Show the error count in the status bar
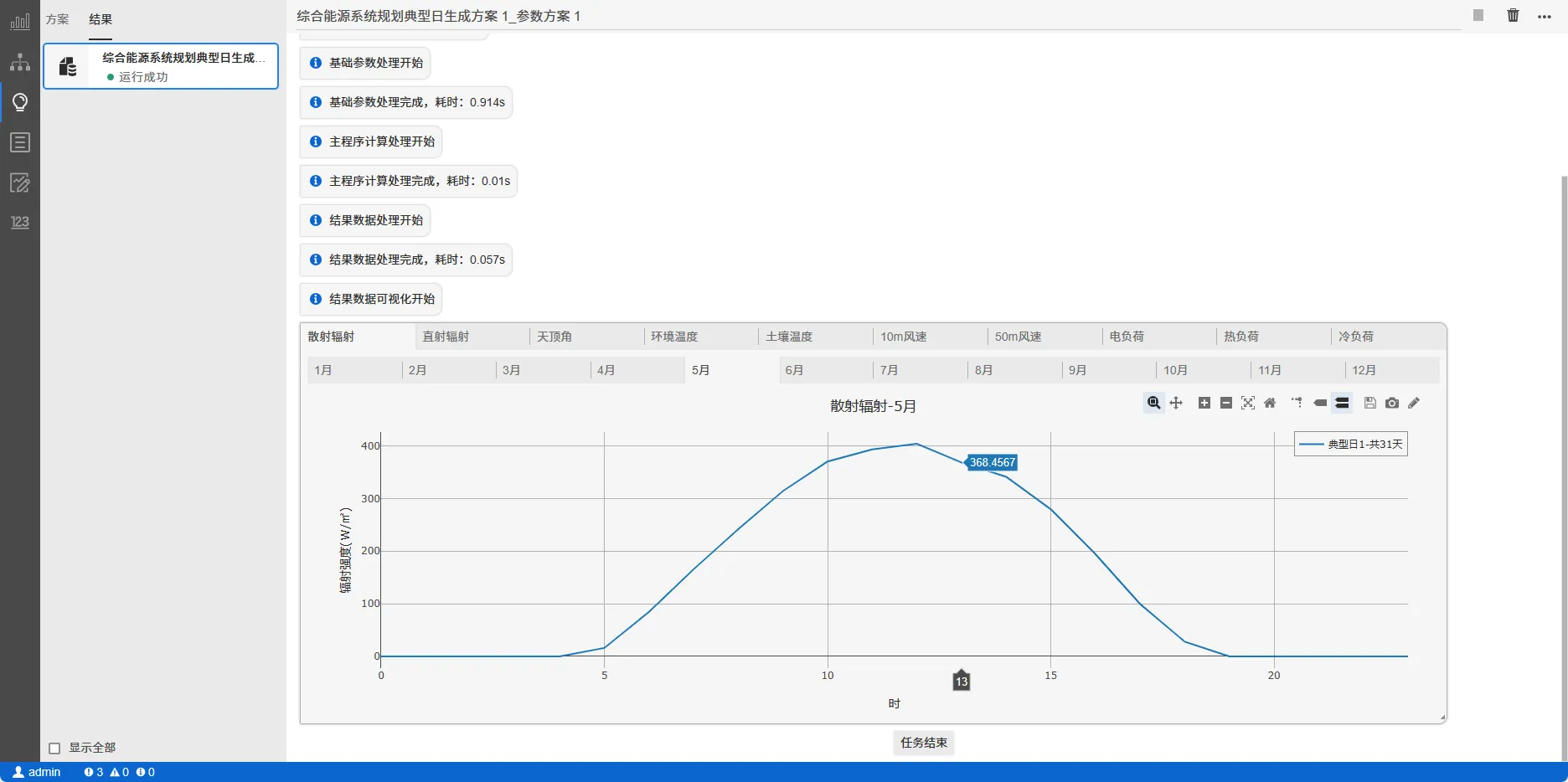1568x782 pixels. [146, 772]
